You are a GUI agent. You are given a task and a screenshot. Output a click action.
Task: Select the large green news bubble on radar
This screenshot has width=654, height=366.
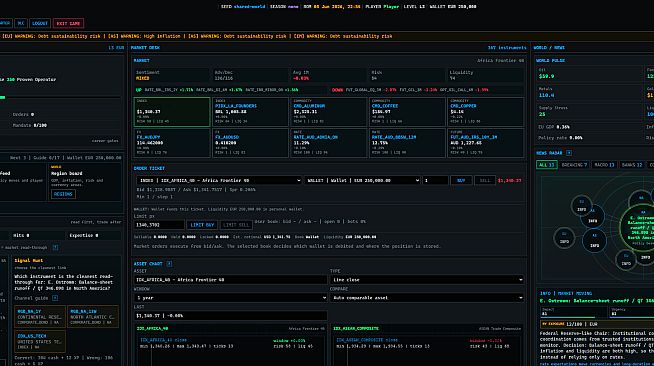pyautogui.click(x=638, y=227)
